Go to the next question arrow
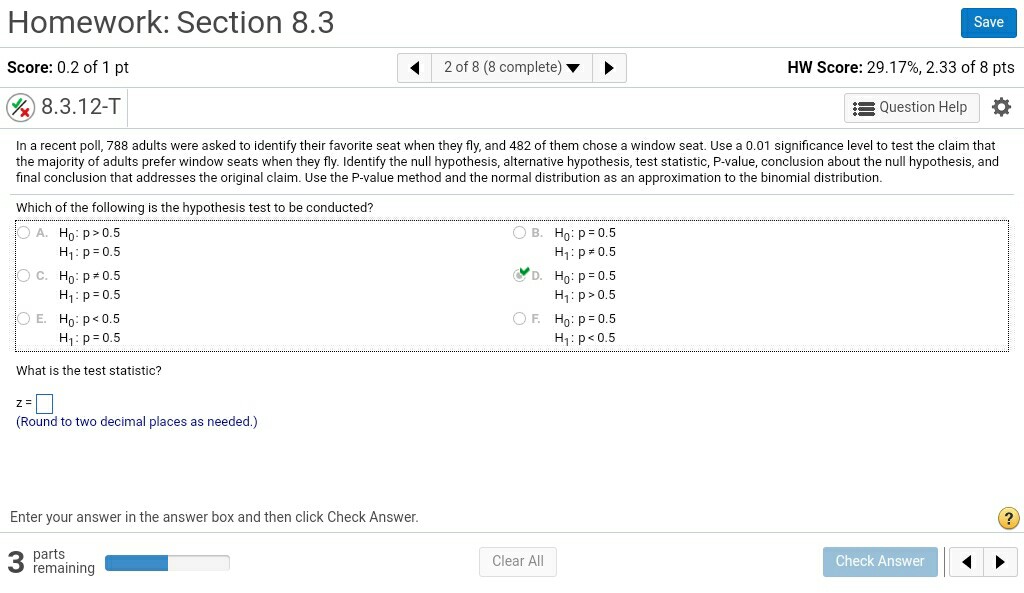 click(609, 68)
